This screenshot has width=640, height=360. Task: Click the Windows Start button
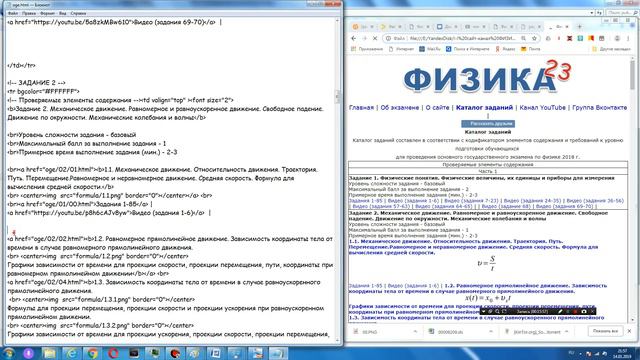click(8, 353)
